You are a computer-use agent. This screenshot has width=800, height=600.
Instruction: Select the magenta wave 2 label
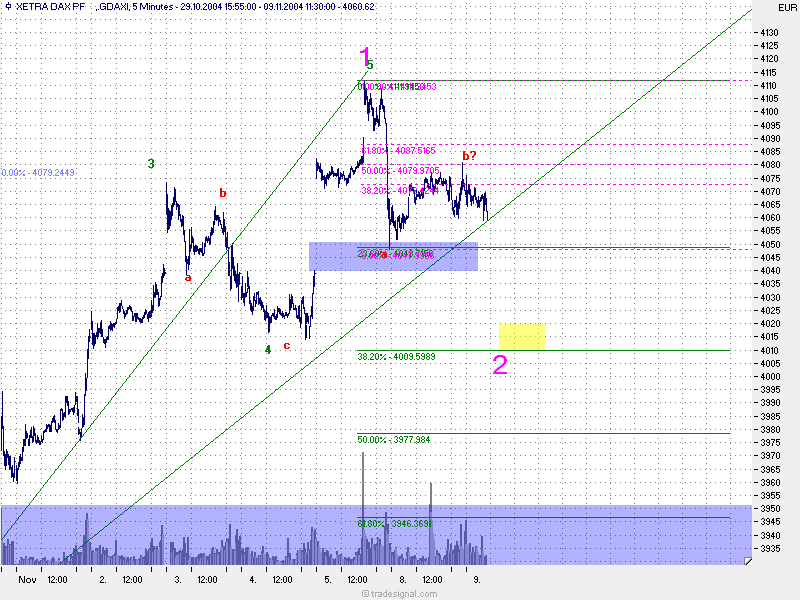coord(500,365)
